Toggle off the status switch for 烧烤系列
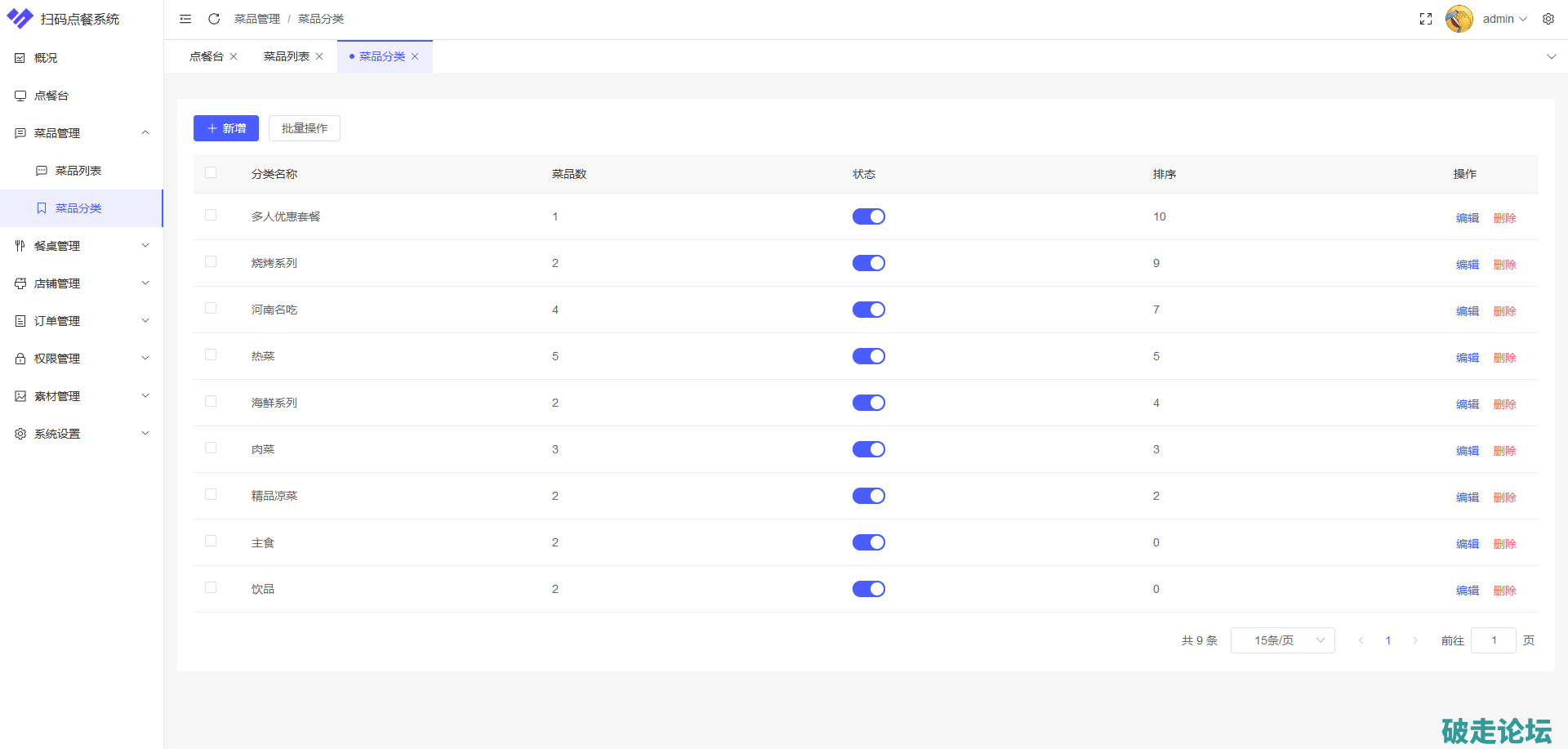The height and width of the screenshot is (749, 1568). click(x=868, y=263)
